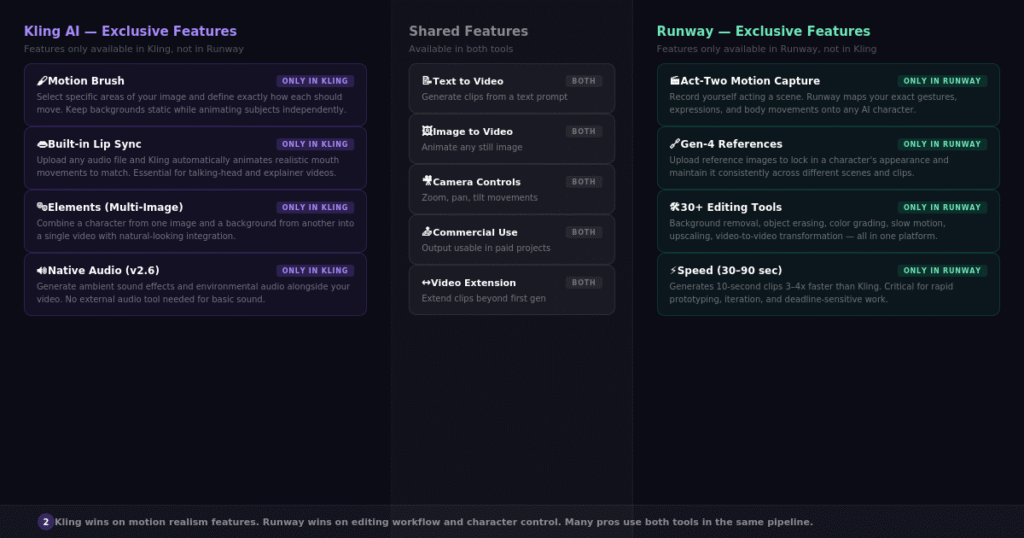Click the BOTH badge on Video Extension
The image size is (1024, 538).
tap(583, 283)
